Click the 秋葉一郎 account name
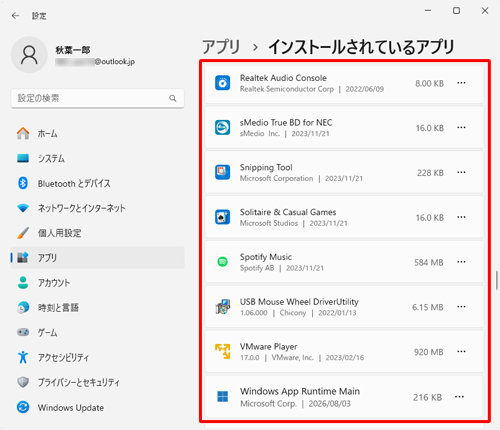The height and width of the screenshot is (430, 500). click(73, 50)
